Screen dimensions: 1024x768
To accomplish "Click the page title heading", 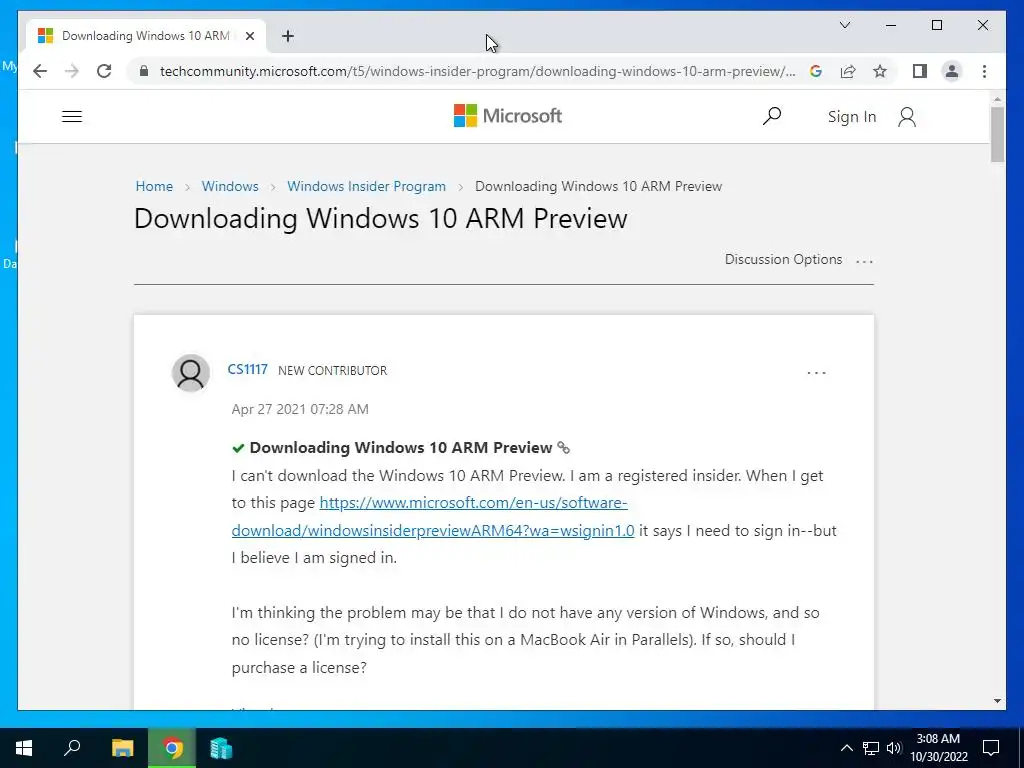I will point(381,218).
